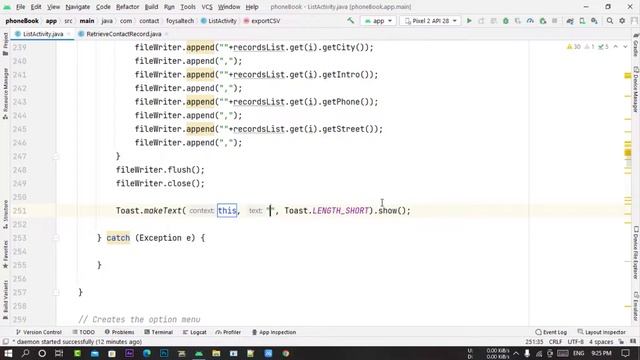Open the Problems tool window
This screenshot has height=360, width=640.
(119, 332)
